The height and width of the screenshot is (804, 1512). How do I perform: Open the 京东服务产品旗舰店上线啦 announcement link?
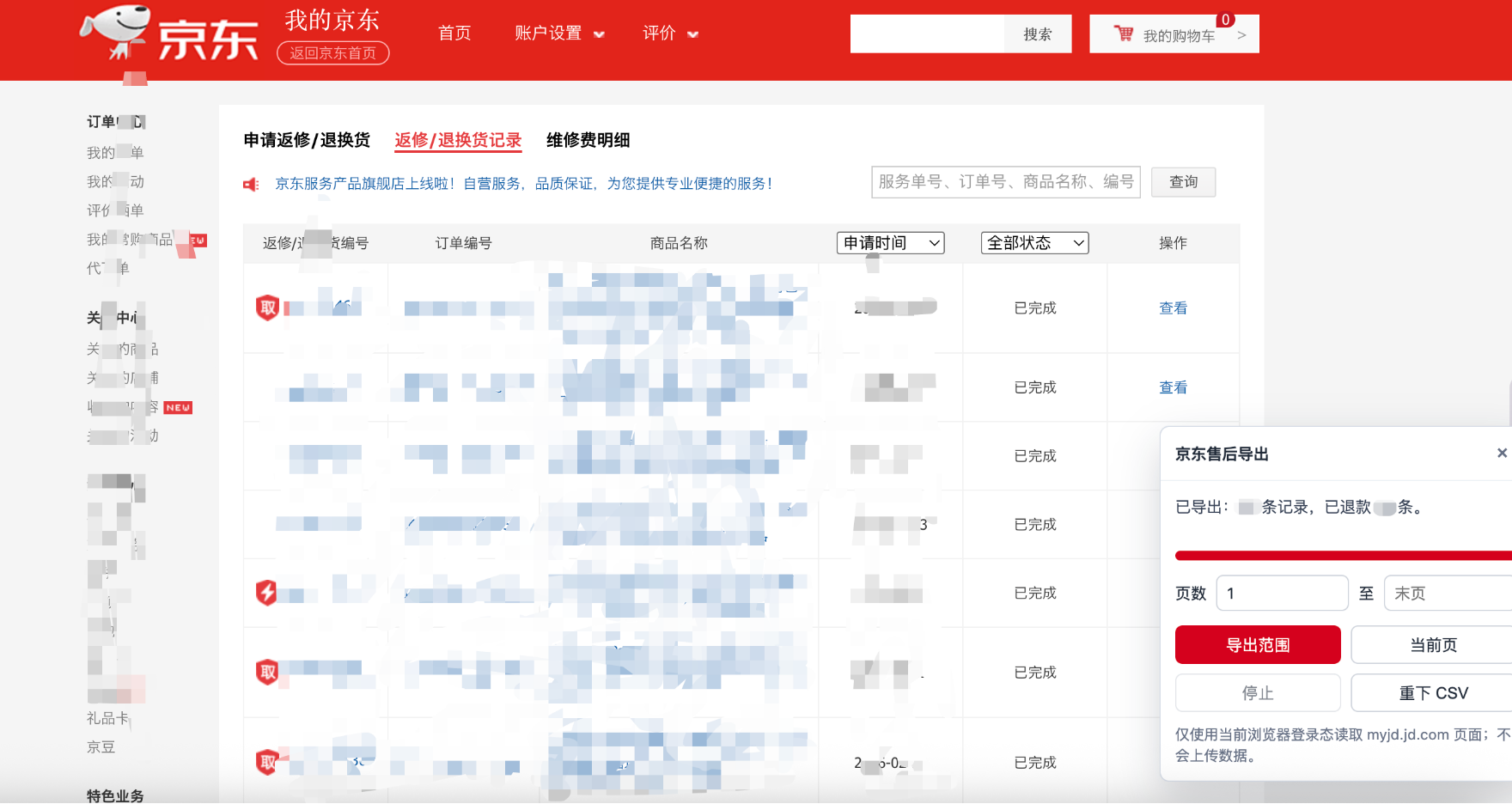[524, 184]
